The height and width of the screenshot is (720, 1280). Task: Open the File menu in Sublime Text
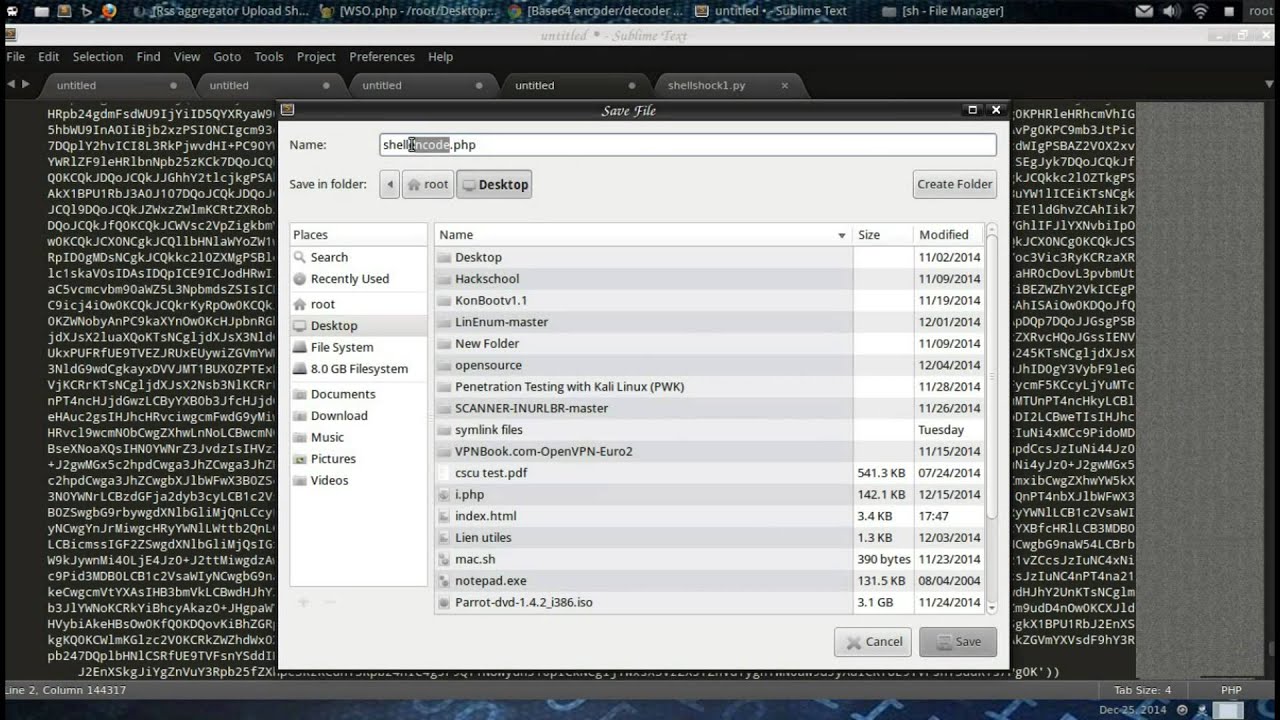[16, 57]
